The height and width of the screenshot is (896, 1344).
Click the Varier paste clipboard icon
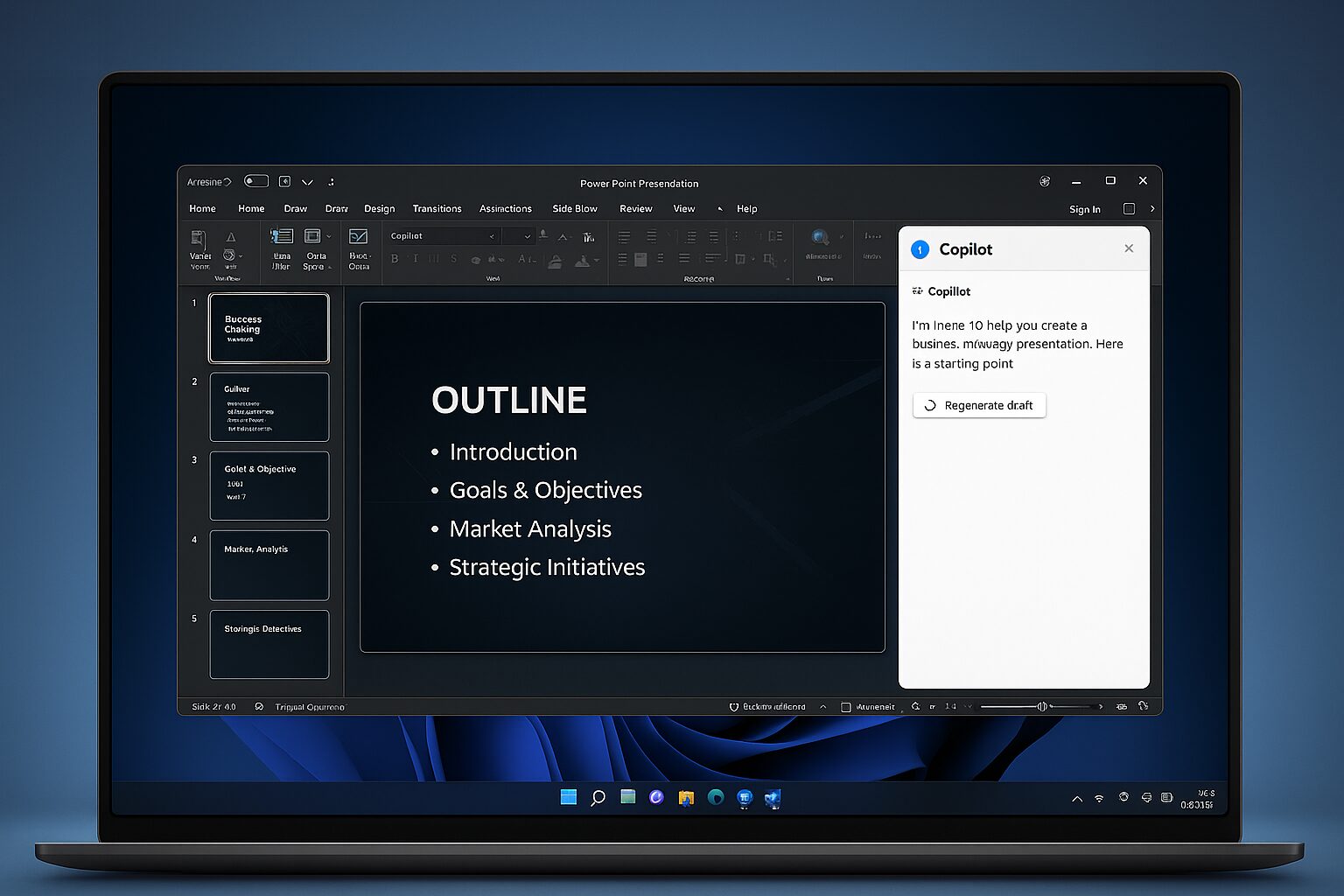click(199, 238)
